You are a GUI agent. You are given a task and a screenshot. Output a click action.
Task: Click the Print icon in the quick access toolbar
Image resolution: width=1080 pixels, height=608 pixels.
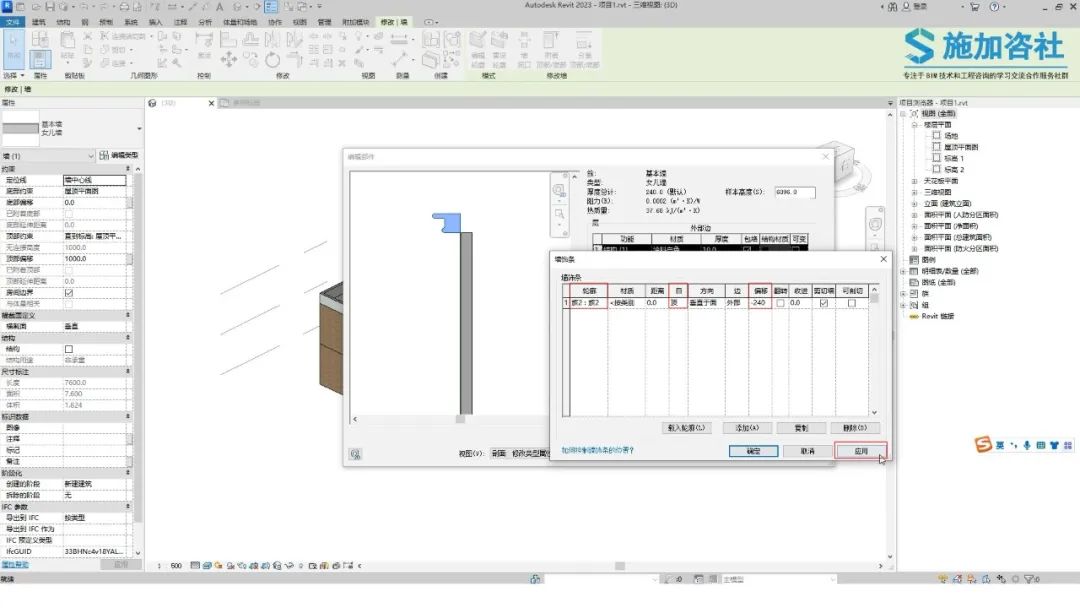124,6
